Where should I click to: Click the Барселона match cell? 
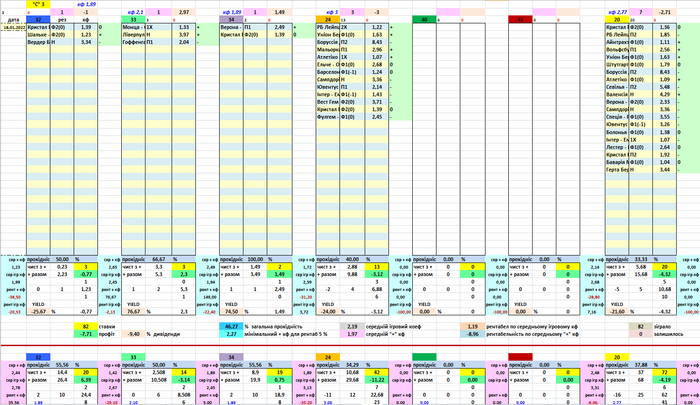click(x=328, y=72)
